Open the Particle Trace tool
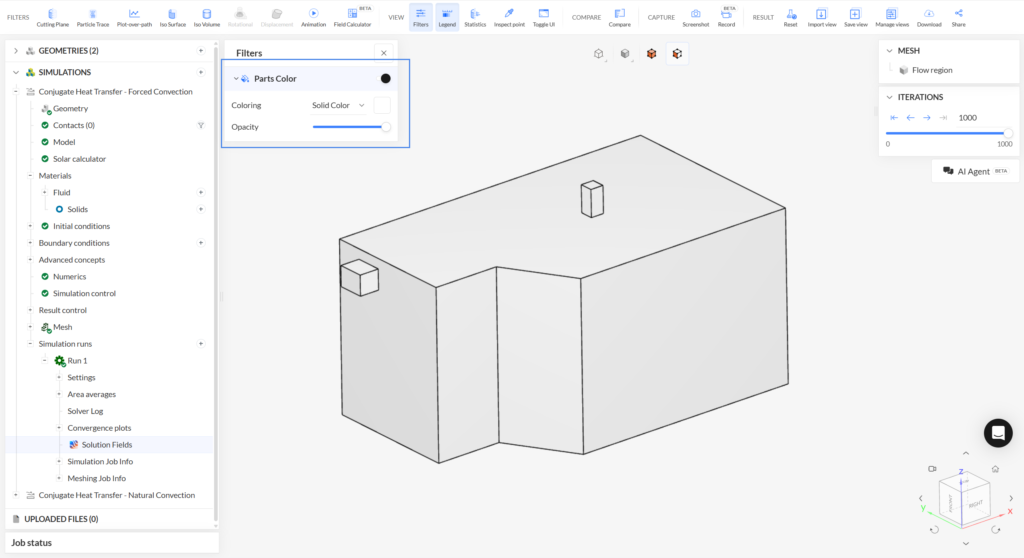This screenshot has width=1024, height=558. tap(93, 18)
